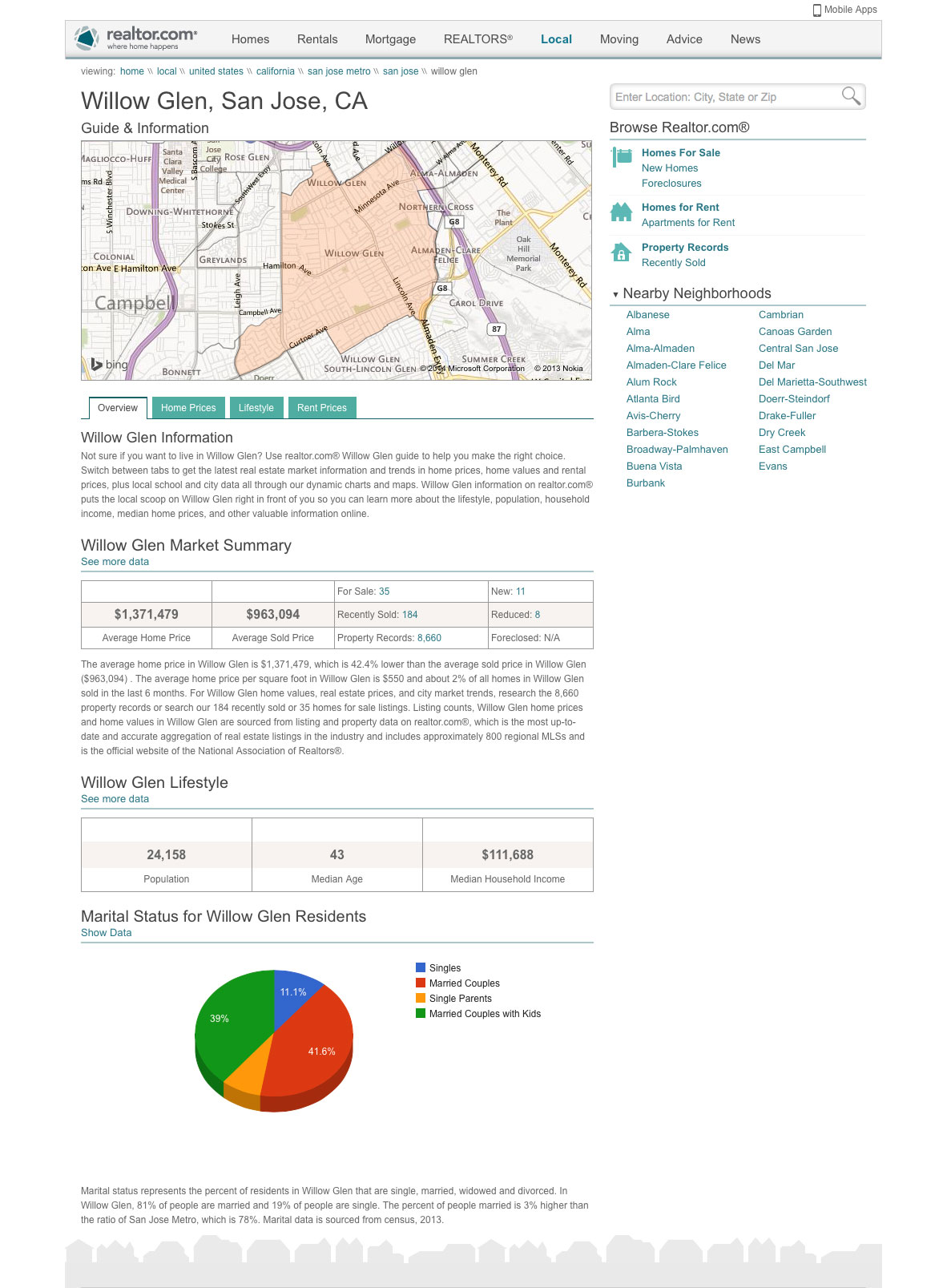Screen dimensions: 947x1288
Task: Open the Foreclosures link
Action: (x=671, y=184)
